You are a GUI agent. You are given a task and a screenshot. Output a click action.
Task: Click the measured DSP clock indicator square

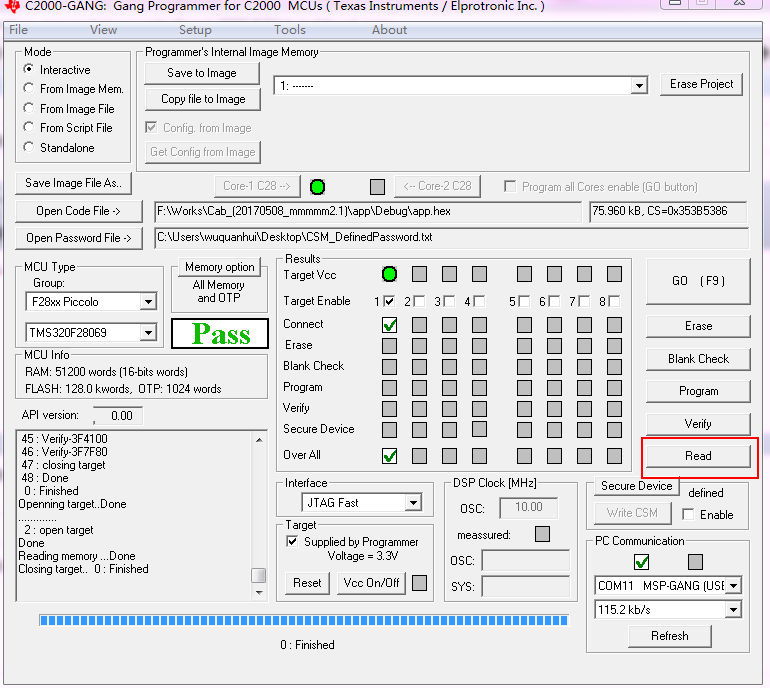542,534
